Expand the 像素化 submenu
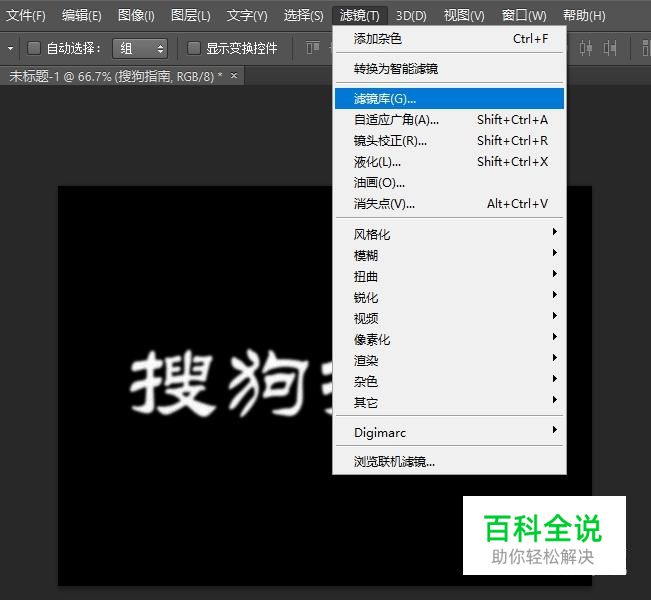Screen dimensions: 651x600 tap(450, 340)
